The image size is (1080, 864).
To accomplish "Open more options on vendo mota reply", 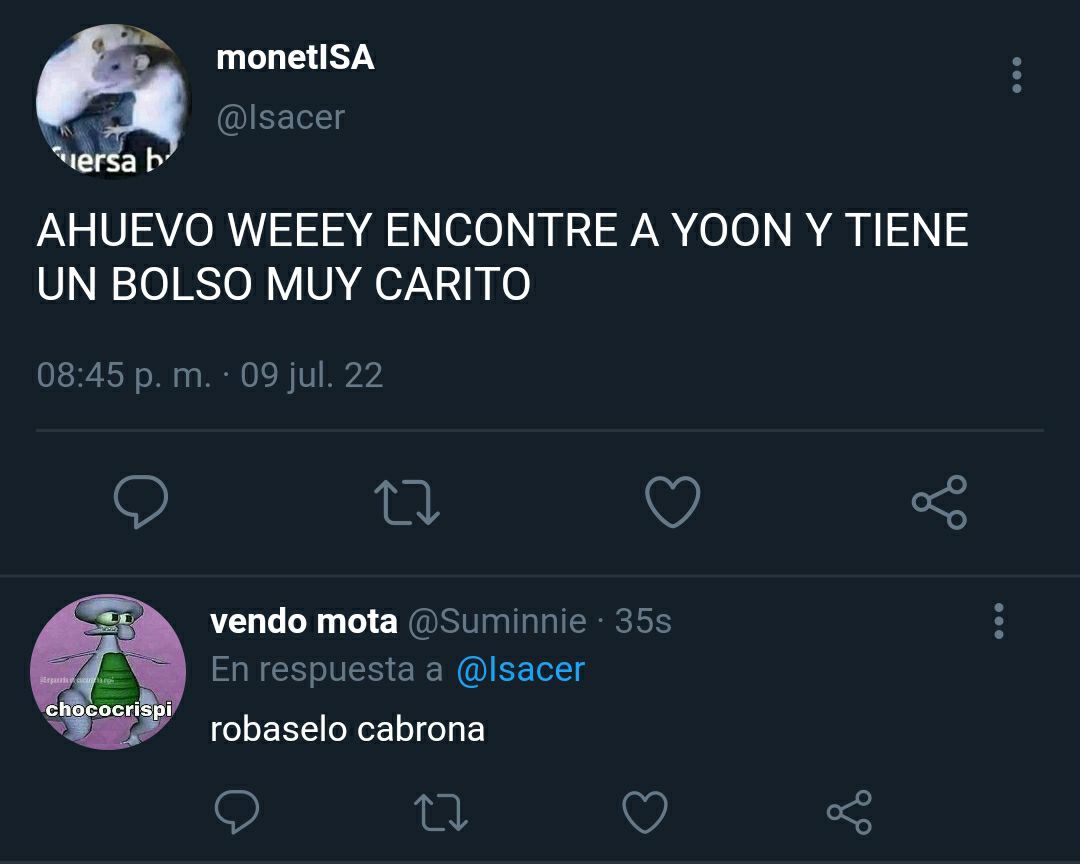I will pyautogui.click(x=999, y=621).
